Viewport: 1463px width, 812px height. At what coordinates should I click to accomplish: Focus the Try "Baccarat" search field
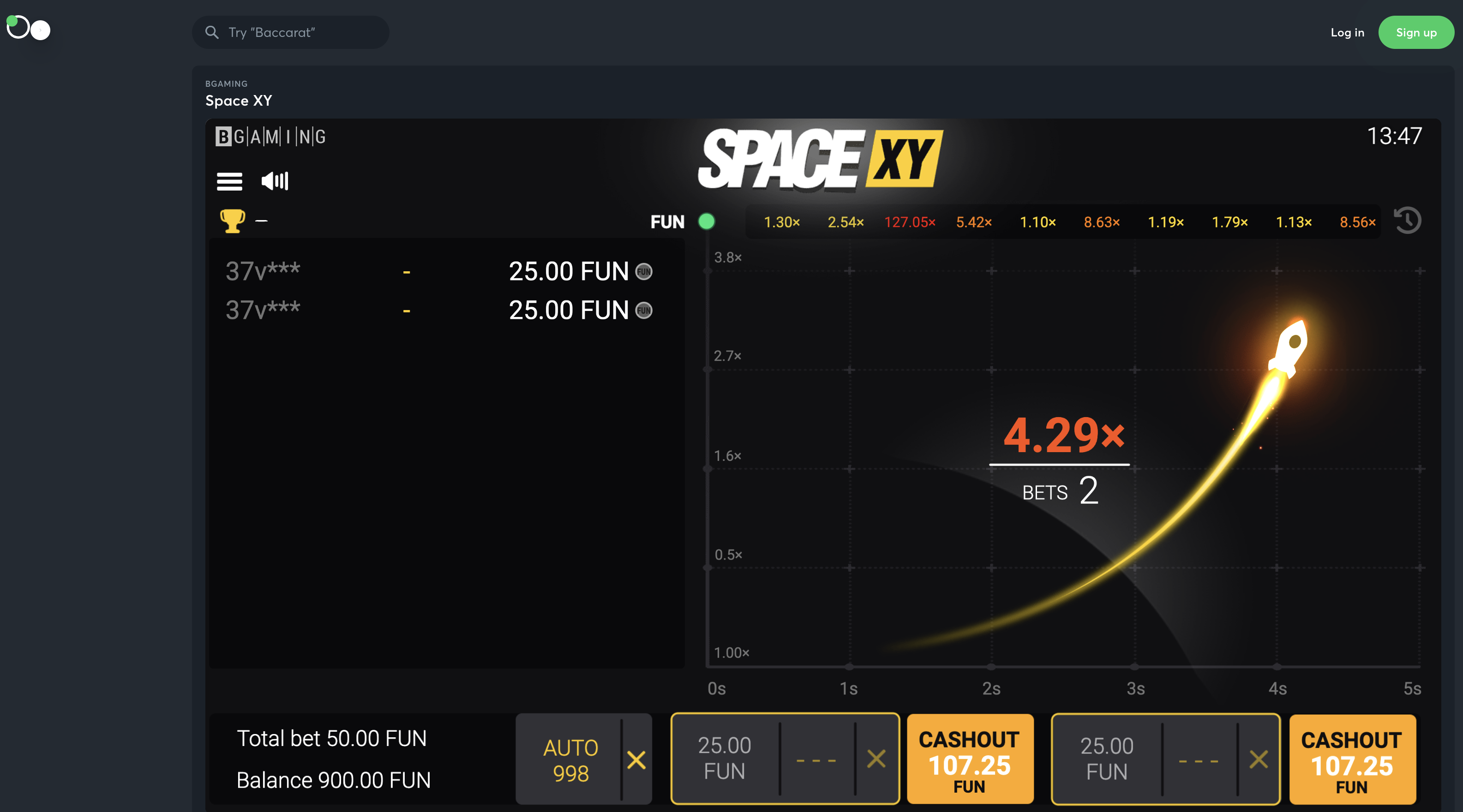(301, 32)
